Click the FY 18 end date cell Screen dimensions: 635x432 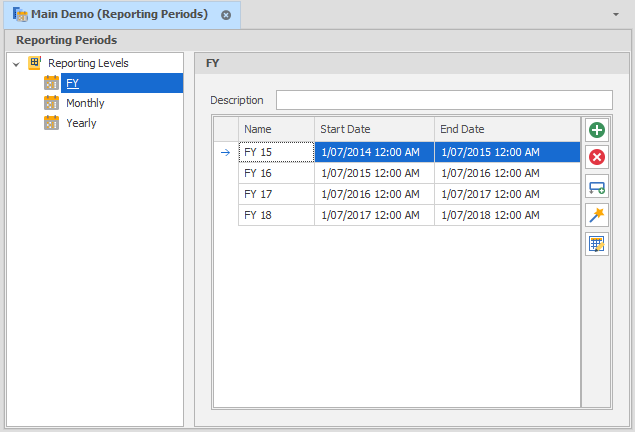point(507,215)
